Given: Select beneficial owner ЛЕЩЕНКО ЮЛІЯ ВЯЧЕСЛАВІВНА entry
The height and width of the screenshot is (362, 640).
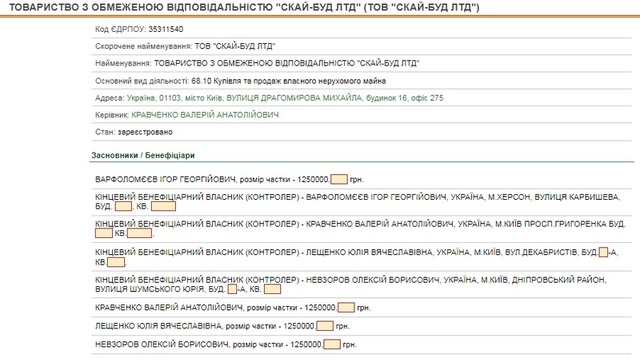Looking at the screenshot, I should (x=361, y=257).
